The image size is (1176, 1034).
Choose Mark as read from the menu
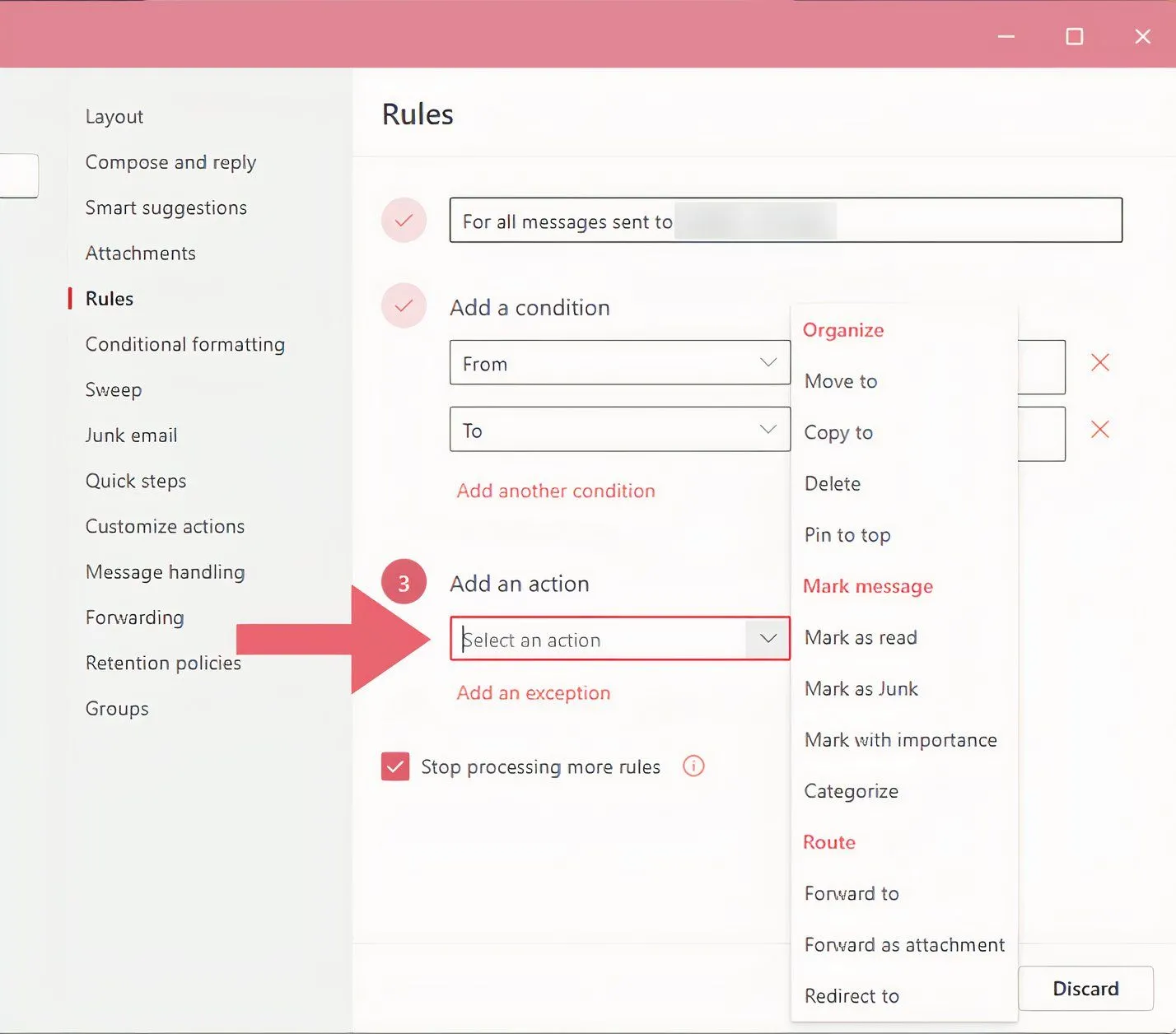click(861, 637)
